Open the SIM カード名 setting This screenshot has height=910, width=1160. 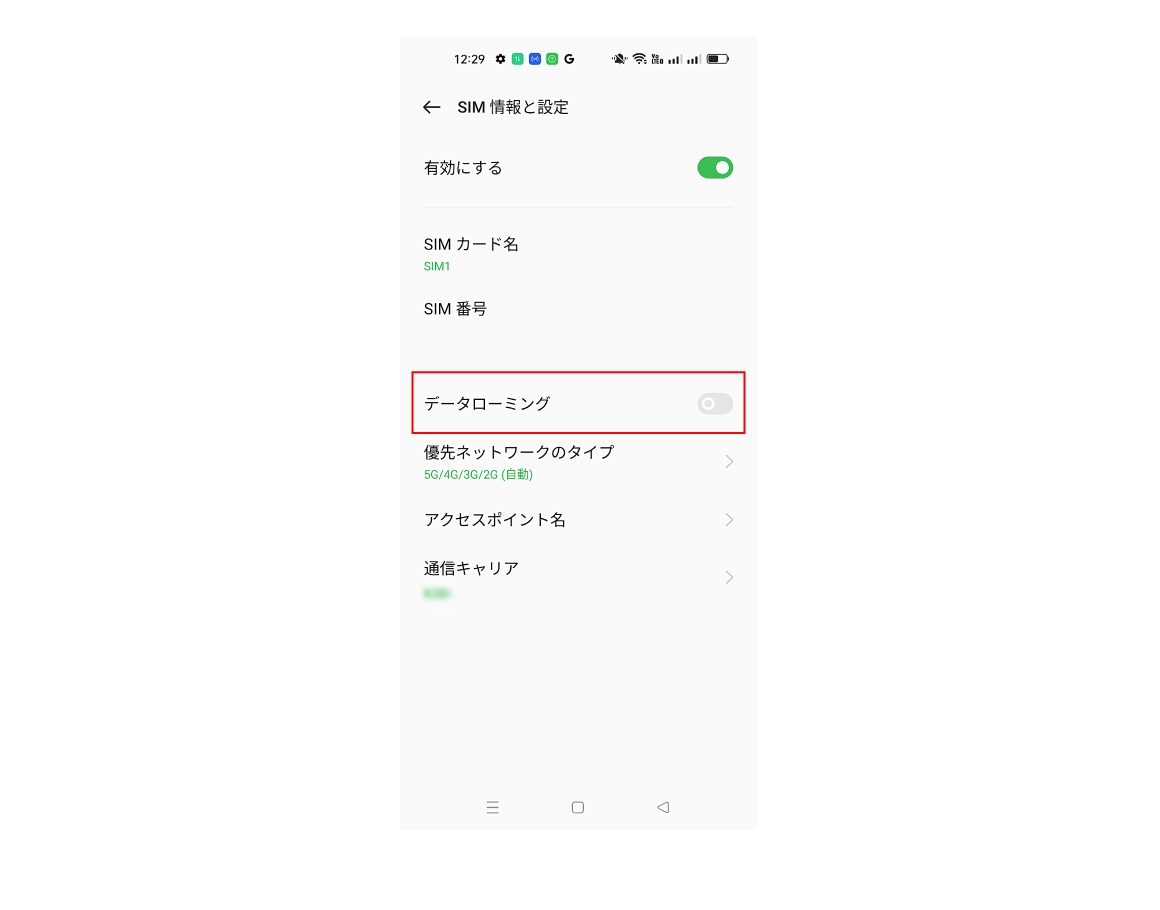point(578,254)
